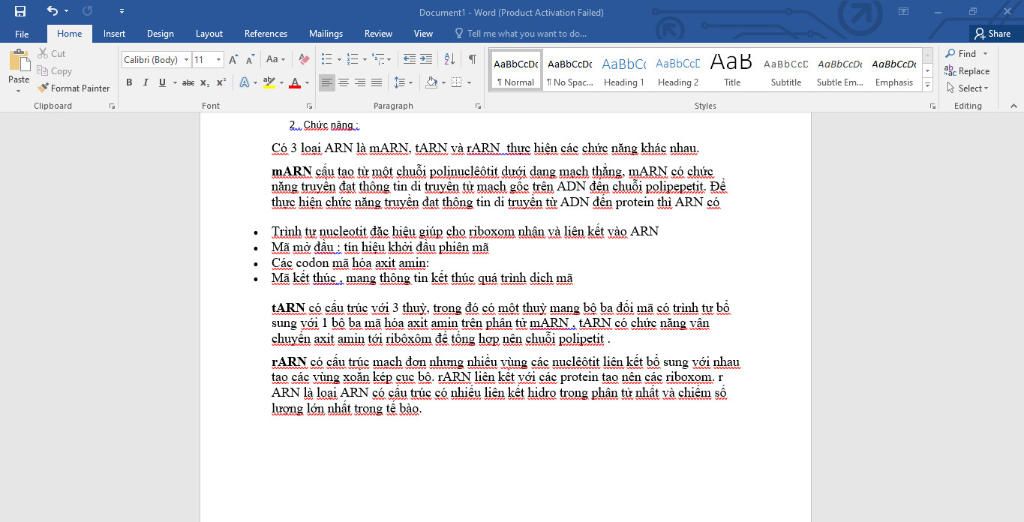Apply bullet list formatting

pos(328,59)
